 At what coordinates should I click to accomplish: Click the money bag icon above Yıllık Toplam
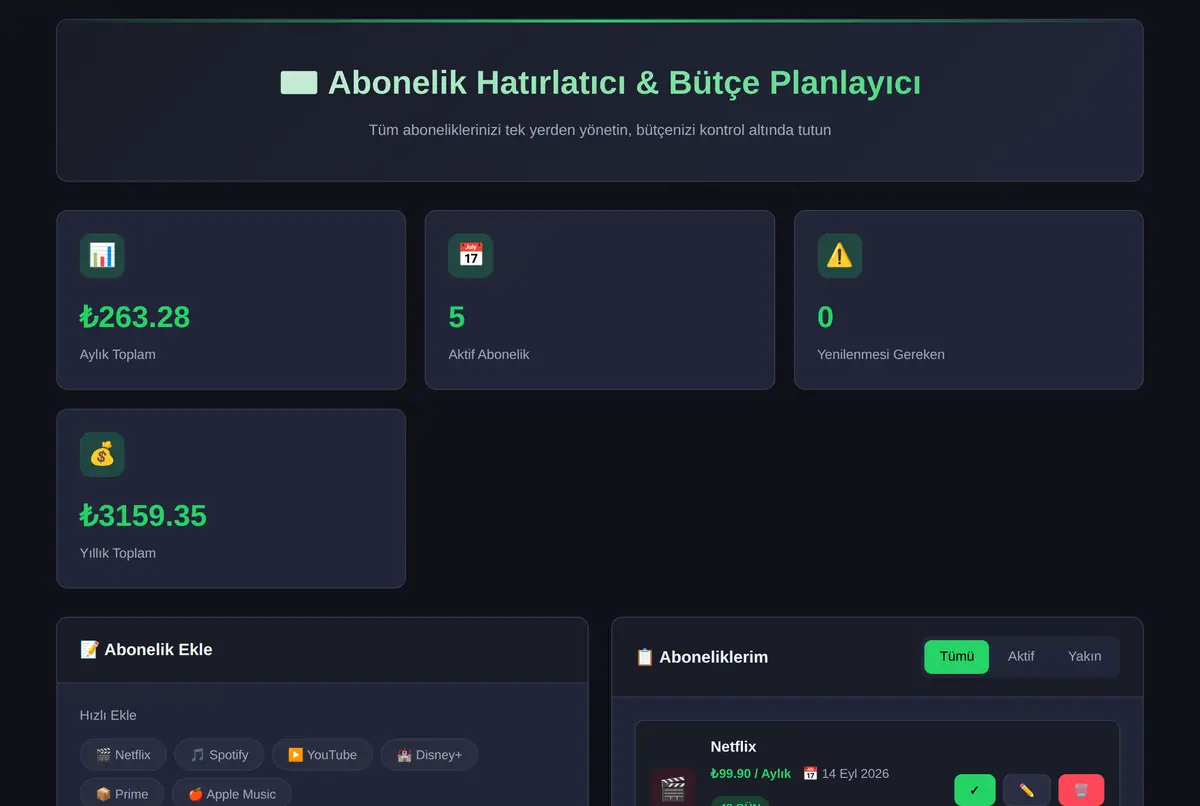click(102, 455)
